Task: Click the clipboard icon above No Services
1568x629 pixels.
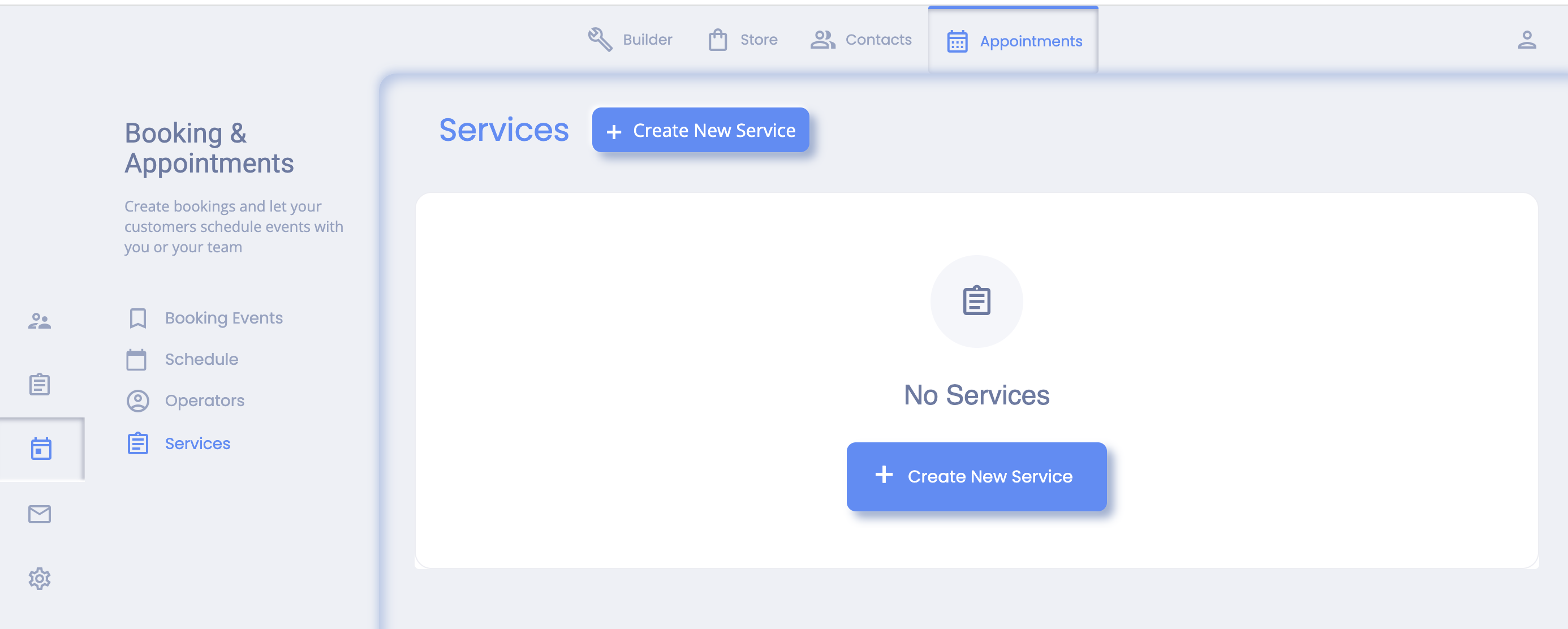Action: [x=976, y=301]
